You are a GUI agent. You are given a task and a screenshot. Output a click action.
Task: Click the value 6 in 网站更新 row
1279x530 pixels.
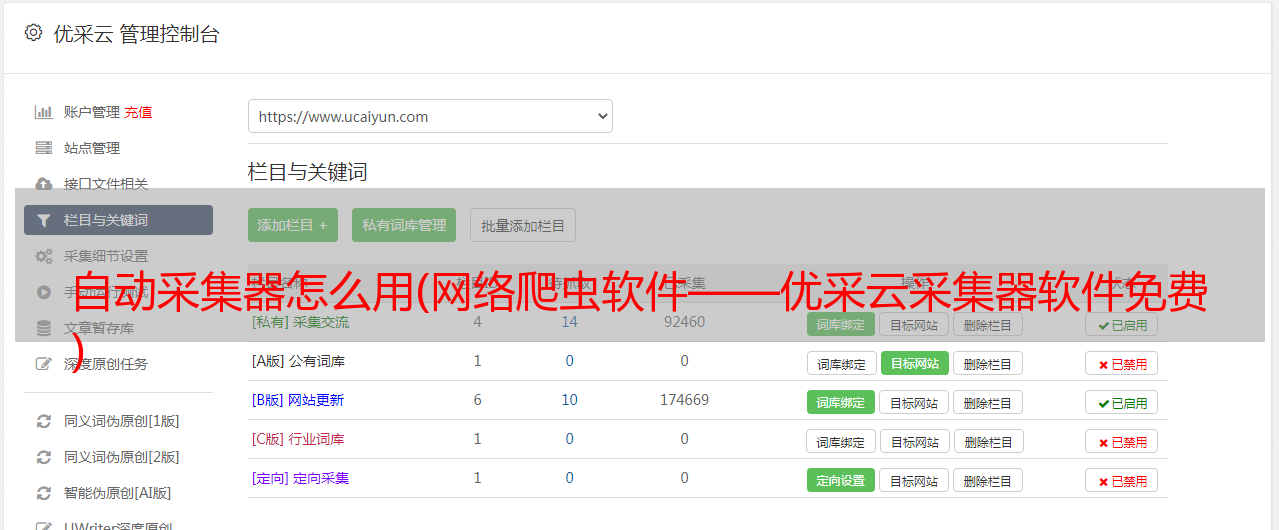(x=477, y=400)
